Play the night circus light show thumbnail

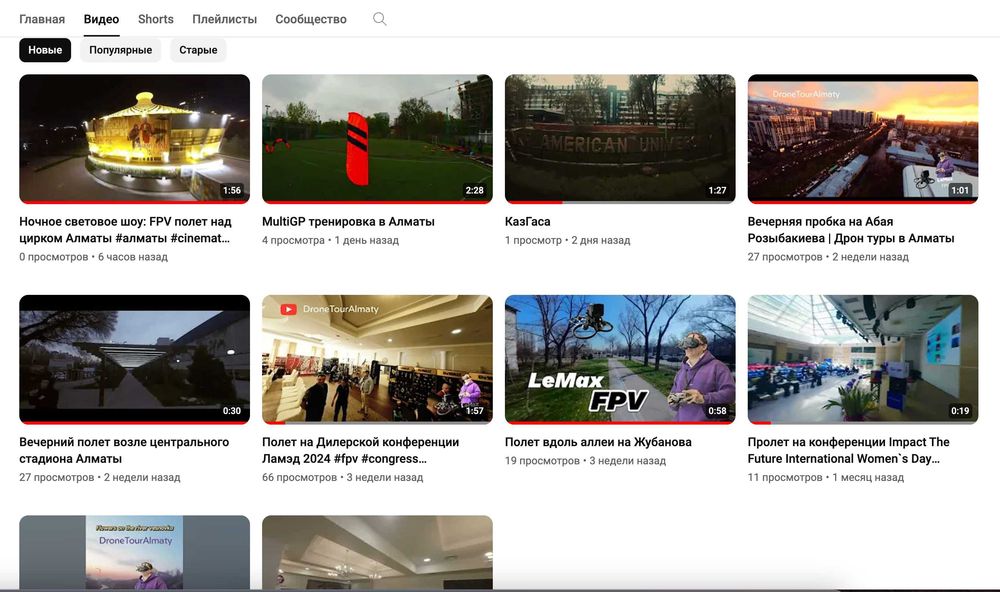pos(135,138)
